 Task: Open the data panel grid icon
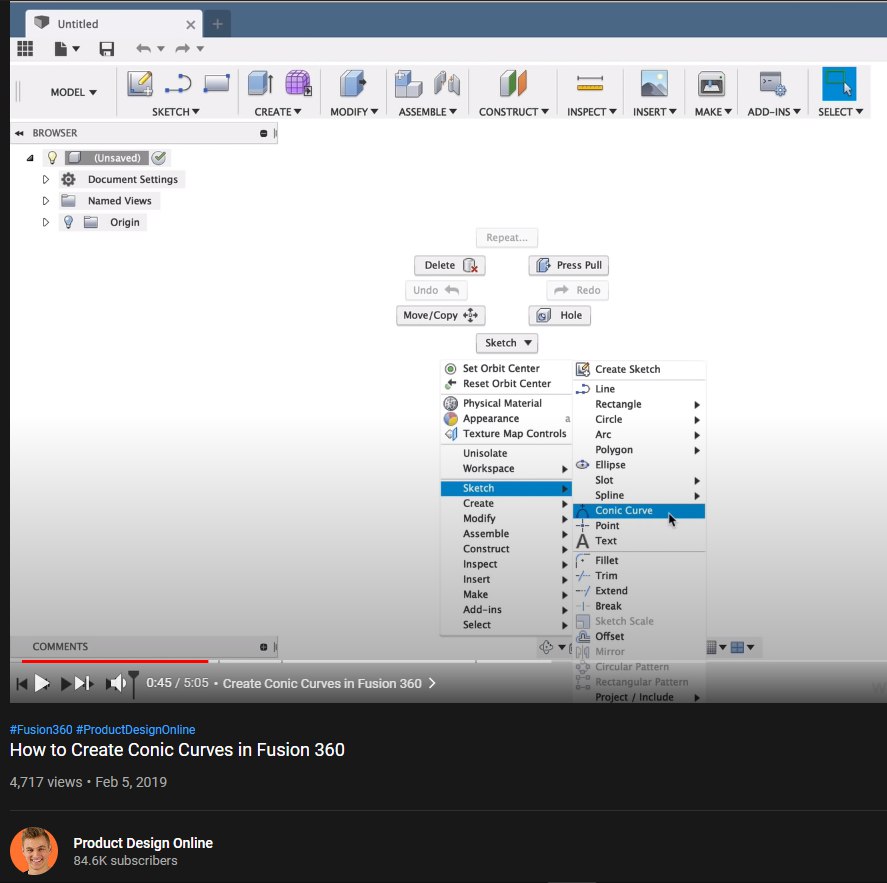tap(25, 49)
